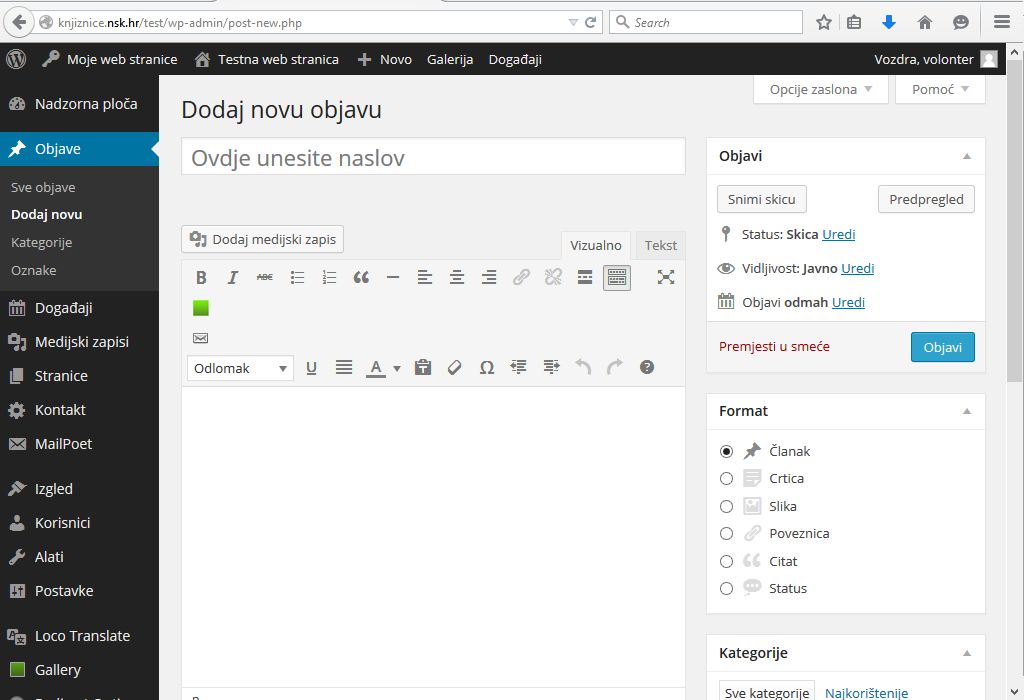1024x700 pixels.
Task: Center align text
Action: coord(456,278)
